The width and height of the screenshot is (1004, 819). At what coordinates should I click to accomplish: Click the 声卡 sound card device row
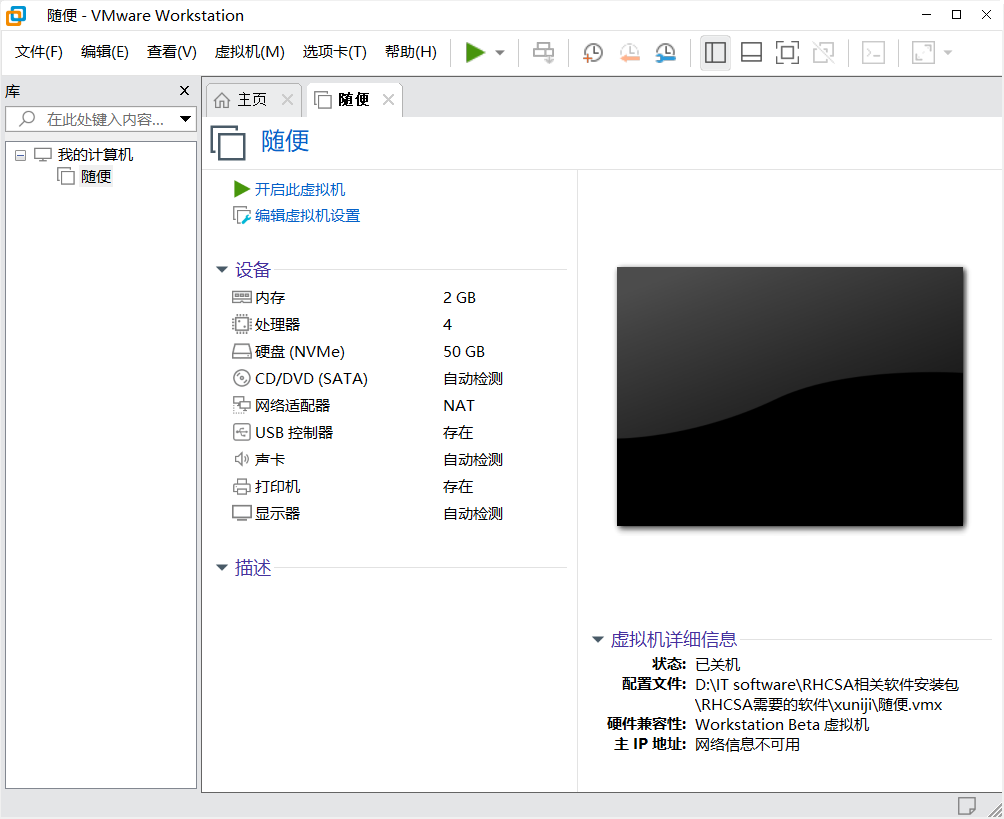tap(368, 459)
